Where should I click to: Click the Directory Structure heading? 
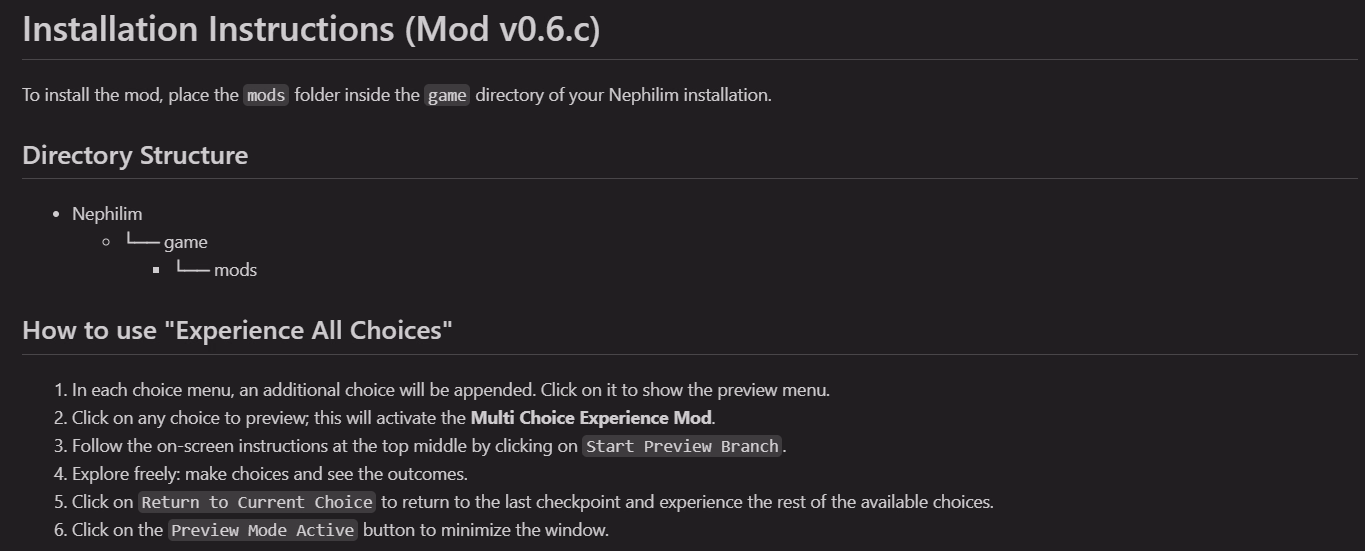point(135,155)
